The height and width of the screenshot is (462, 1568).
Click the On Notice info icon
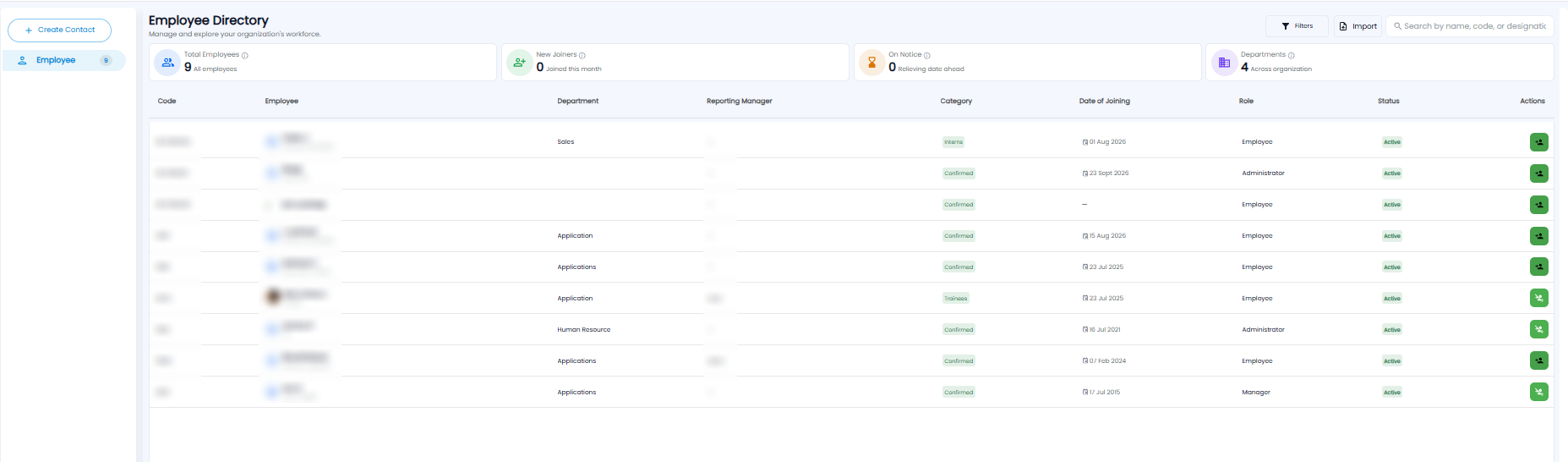tap(927, 55)
